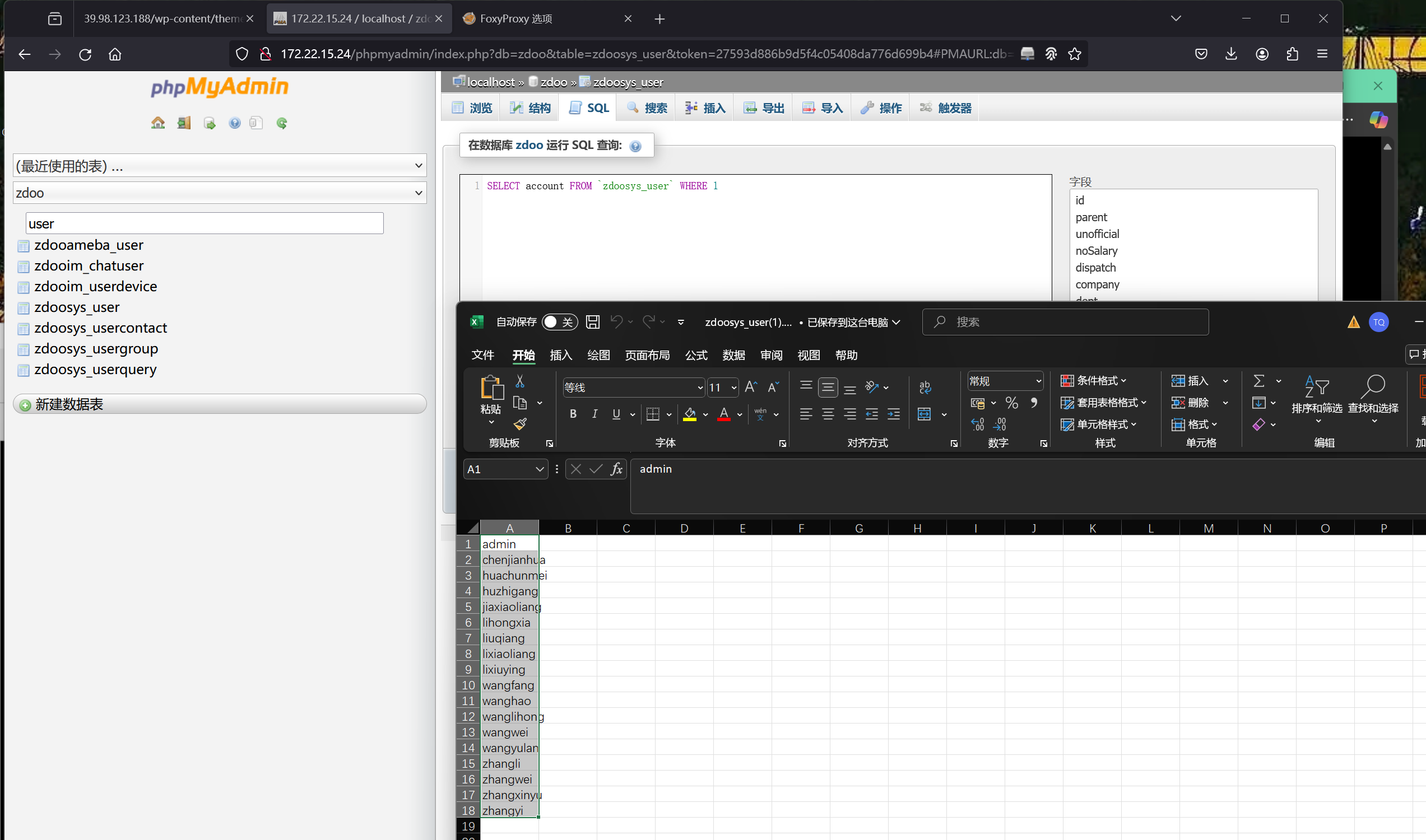Click the AutoSum sigma icon
The width and height of the screenshot is (1426, 840).
pos(1258,381)
